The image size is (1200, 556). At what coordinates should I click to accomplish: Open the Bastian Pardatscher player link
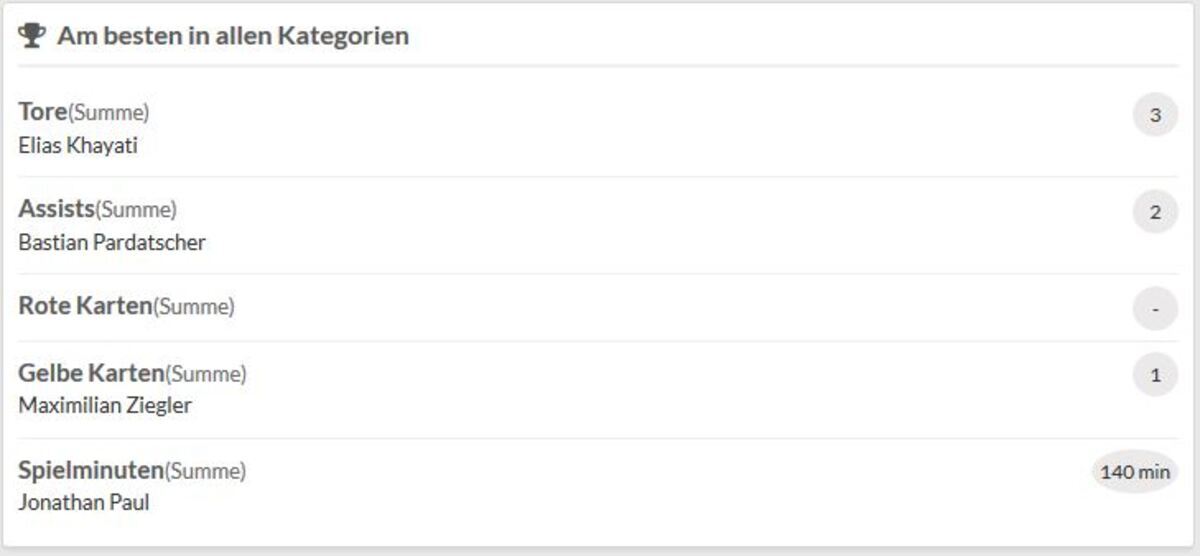coord(112,243)
